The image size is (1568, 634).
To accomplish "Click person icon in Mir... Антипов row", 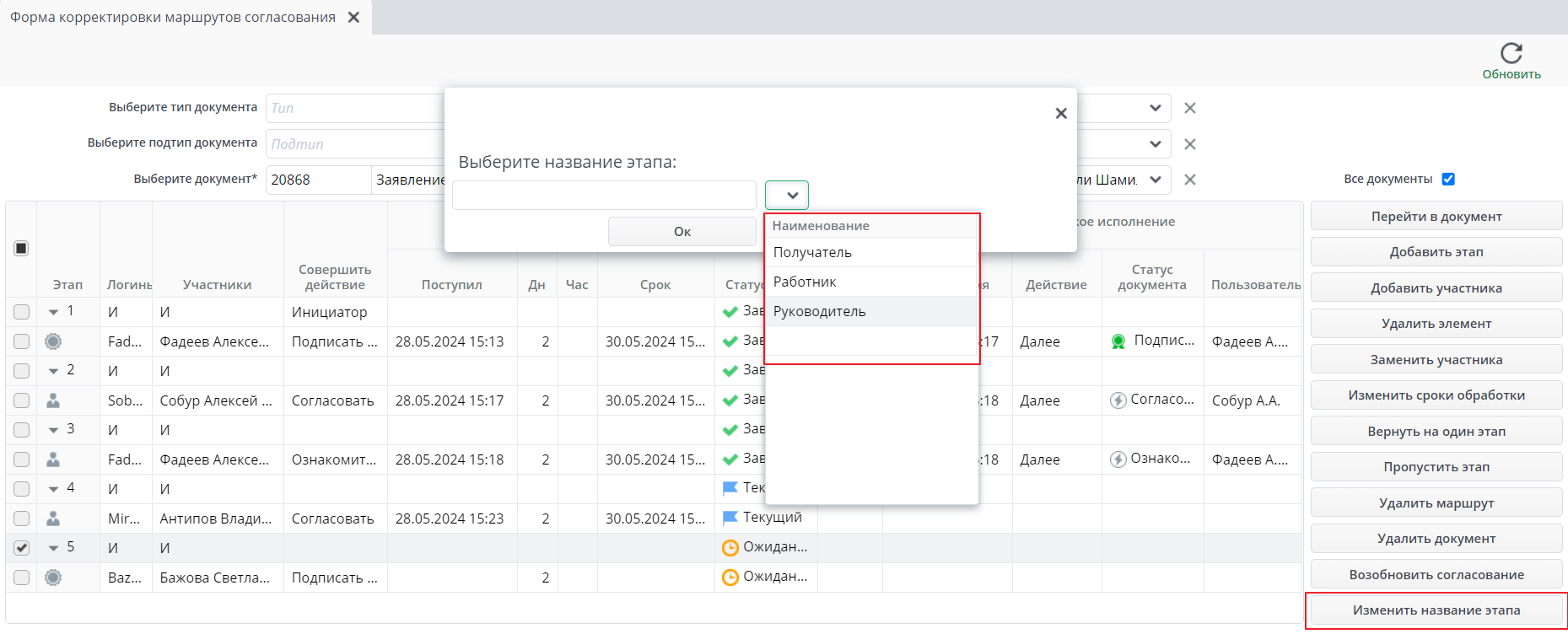I will pos(53,518).
